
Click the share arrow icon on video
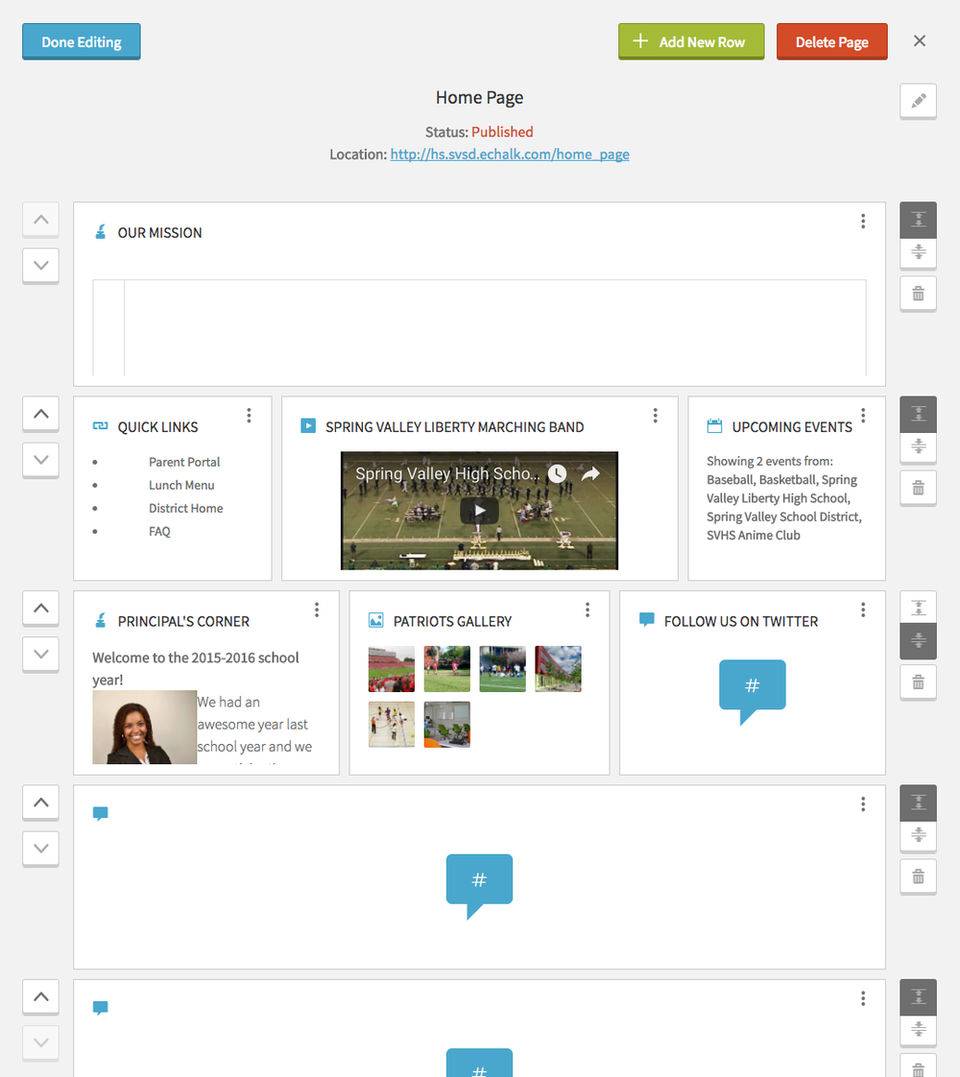591,474
